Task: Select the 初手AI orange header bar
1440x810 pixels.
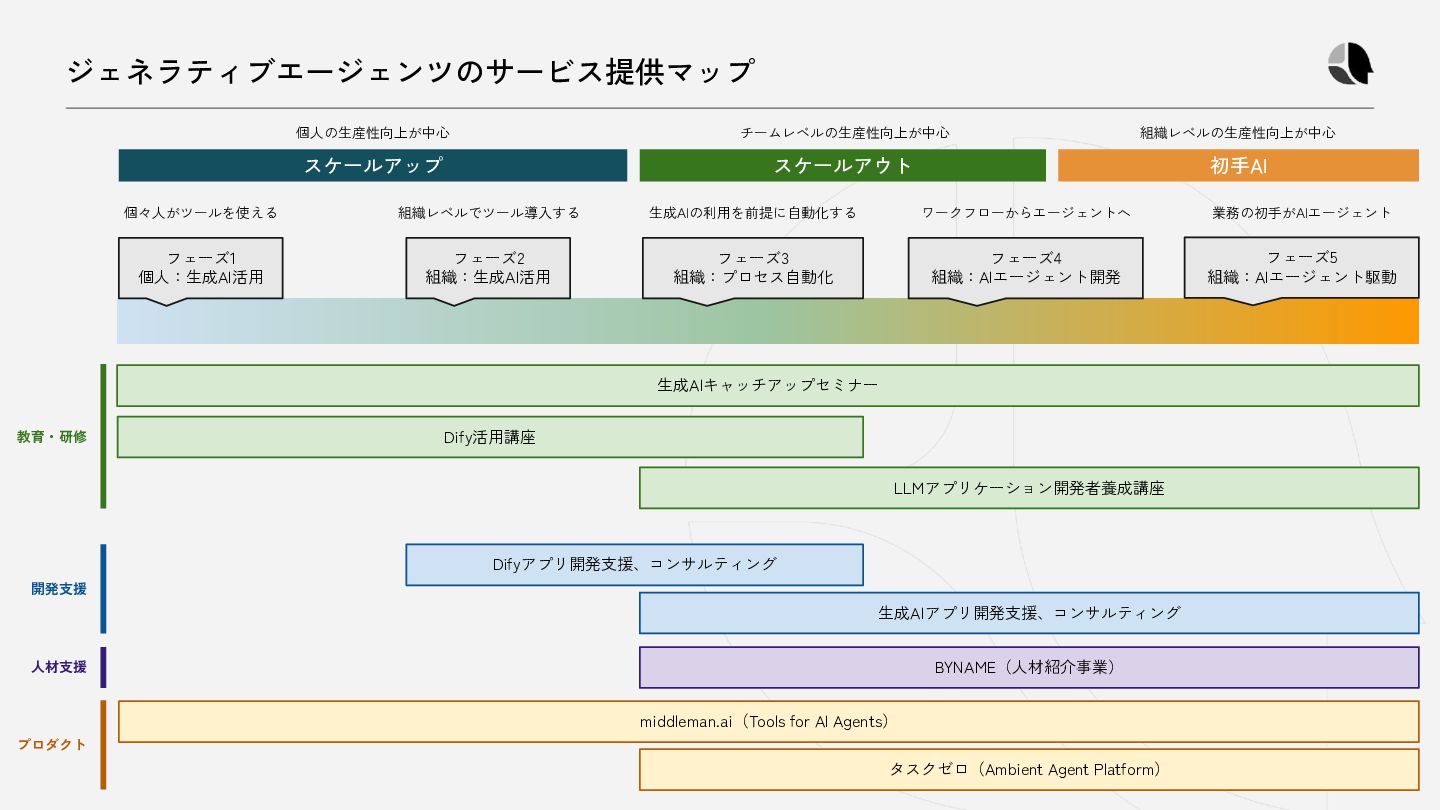Action: pos(1238,166)
